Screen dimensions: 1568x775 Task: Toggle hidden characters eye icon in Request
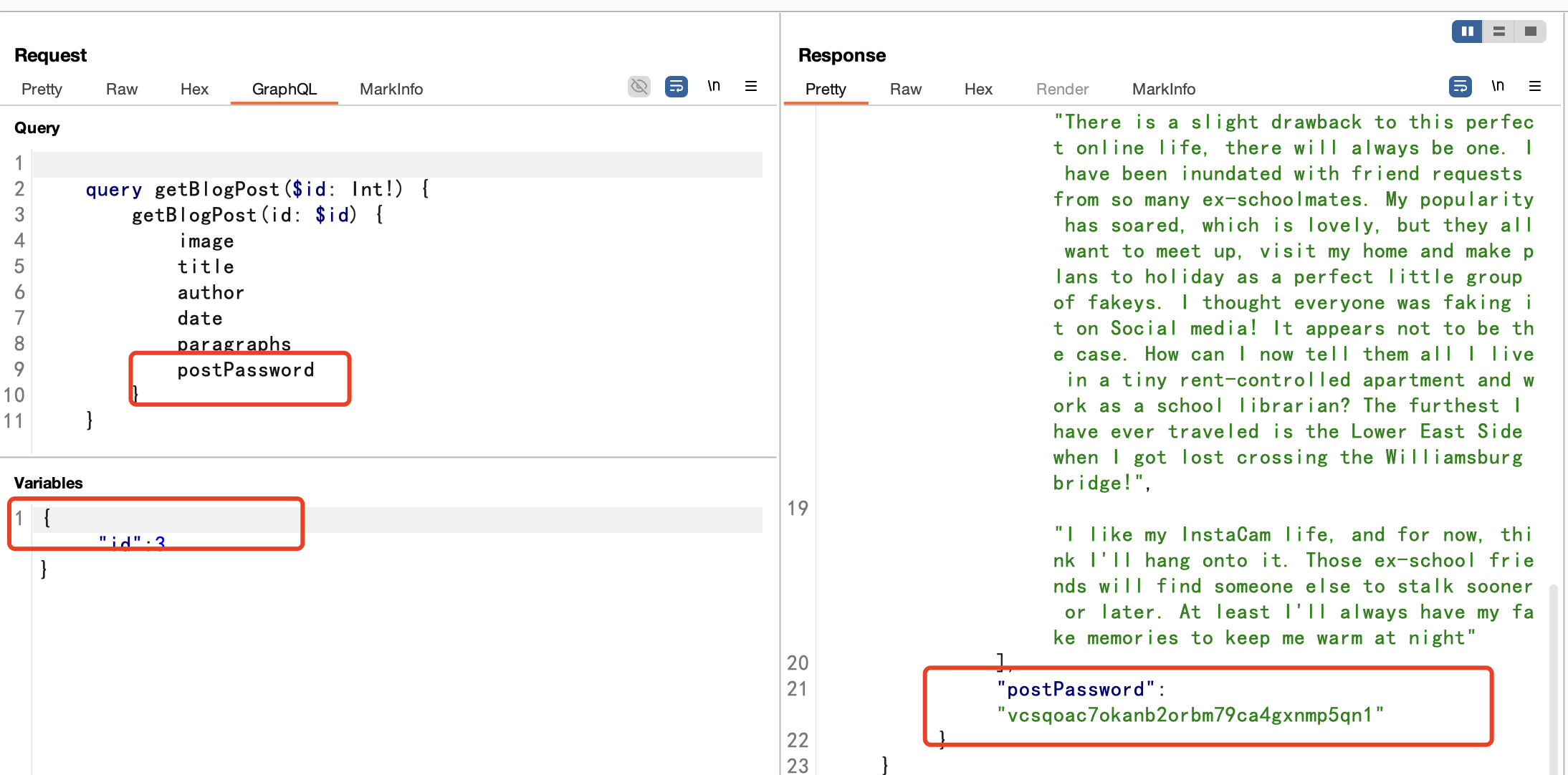pyautogui.click(x=639, y=87)
